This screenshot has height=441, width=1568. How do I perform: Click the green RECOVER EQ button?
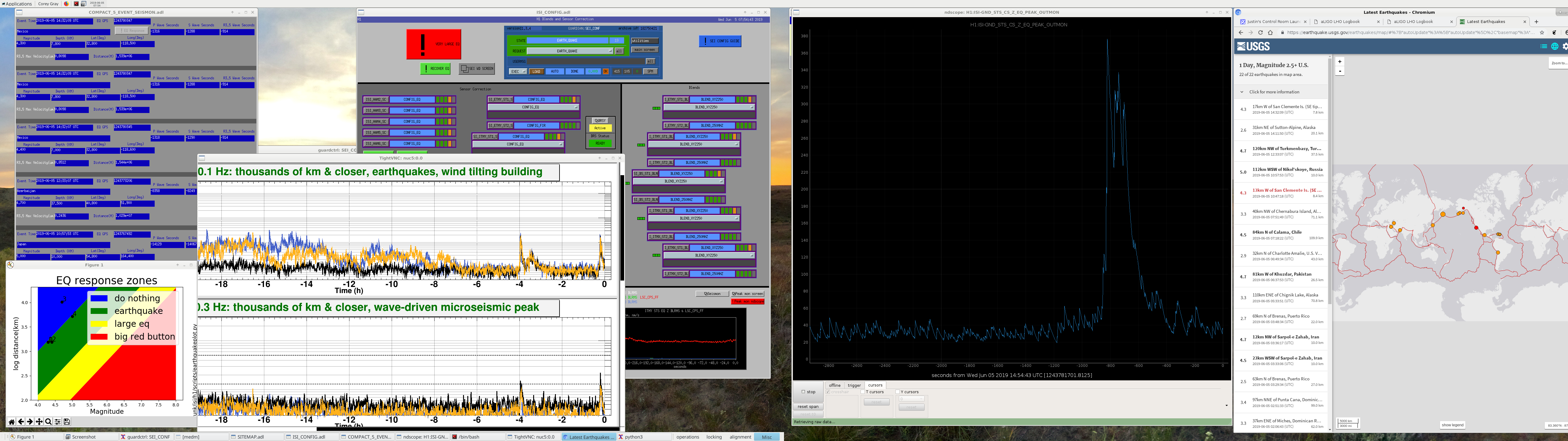[x=435, y=69]
